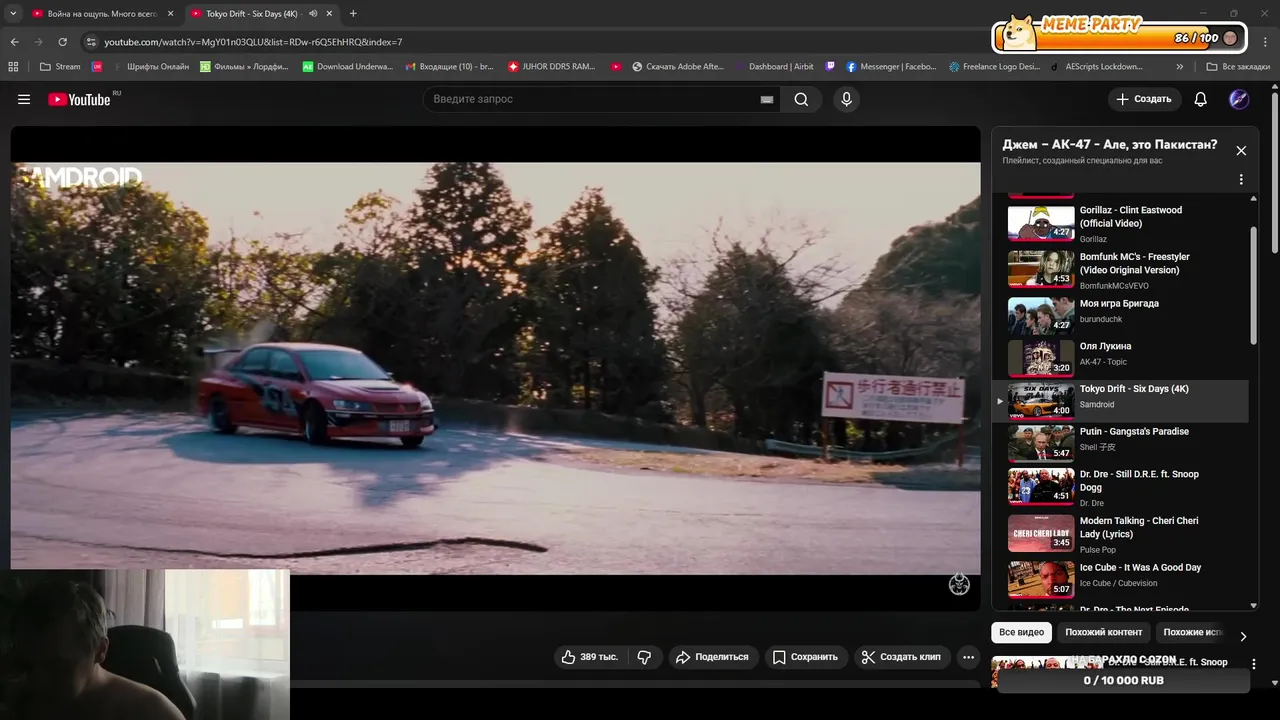The width and height of the screenshot is (1280, 720).
Task: Show more chips with the right arrow
Action: [1243, 636]
